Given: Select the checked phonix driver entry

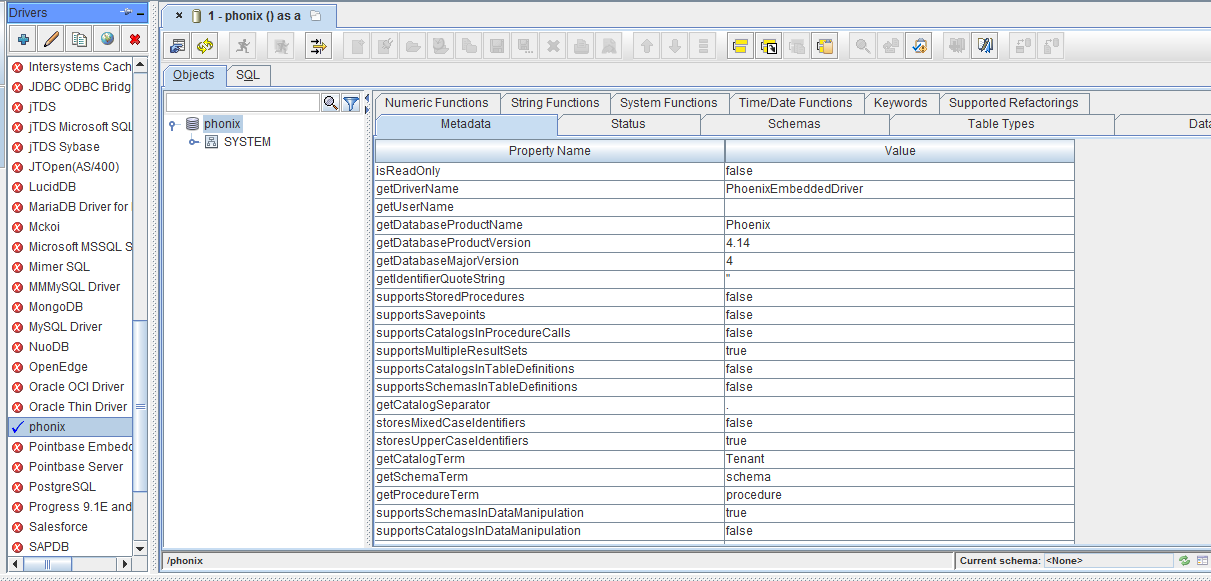Looking at the screenshot, I should (47, 427).
